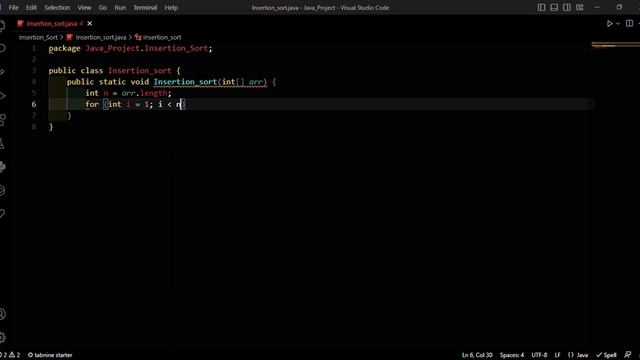The height and width of the screenshot is (360, 640).
Task: Toggle the Secondary Side Bar
Action: point(567,7)
